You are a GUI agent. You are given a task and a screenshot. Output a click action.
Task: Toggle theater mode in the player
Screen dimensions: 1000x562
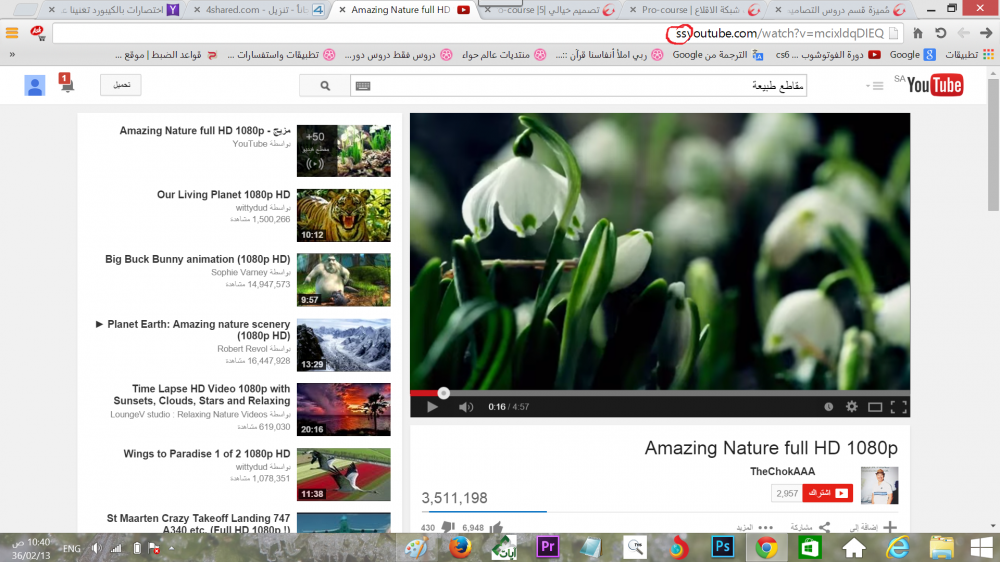tap(875, 407)
